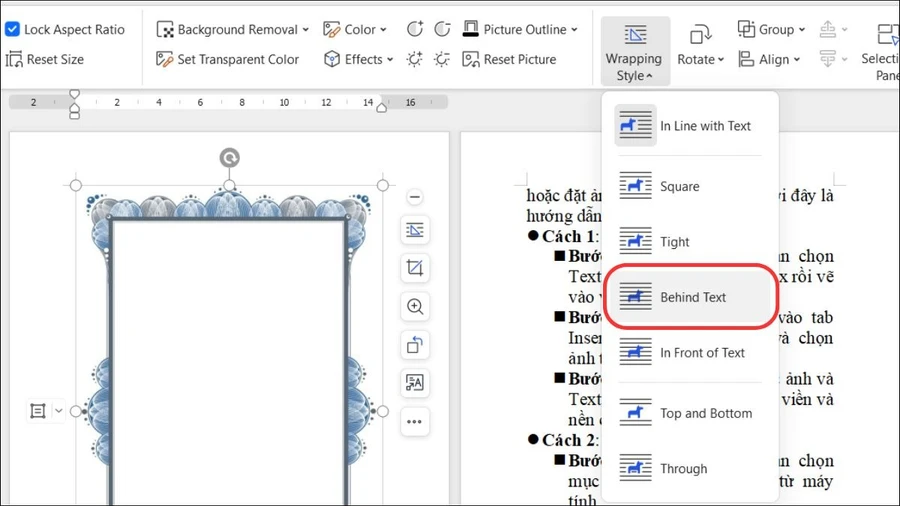Click the right indent ruler marker
900x506 pixels.
pyautogui.click(x=382, y=107)
